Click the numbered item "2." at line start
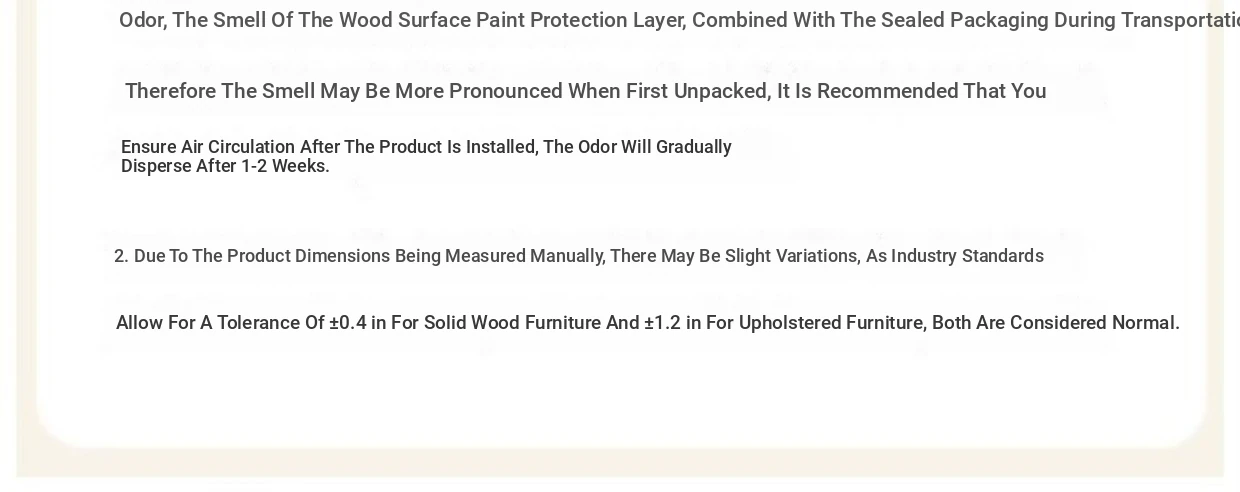 (121, 256)
